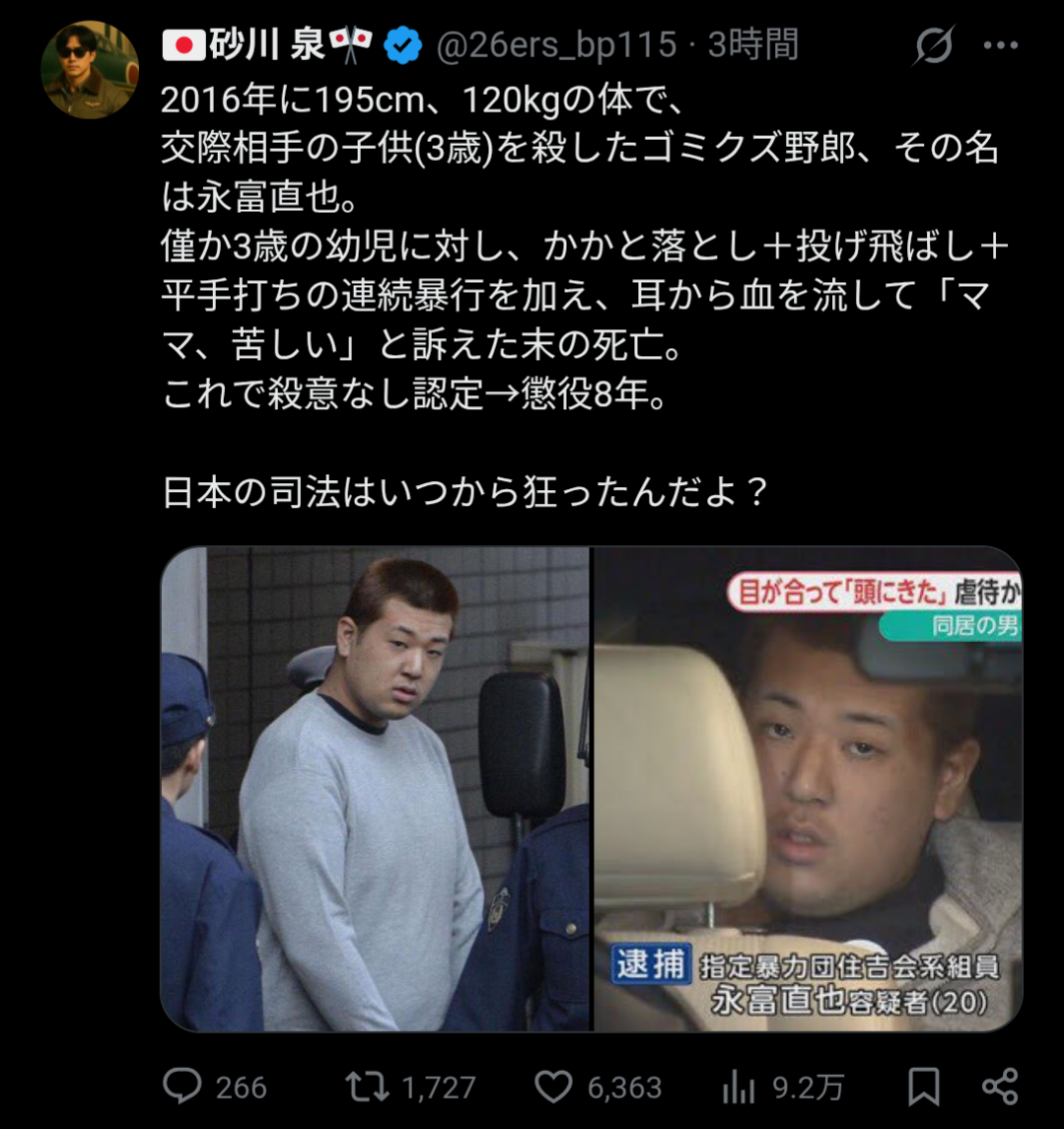Toggle the heart like icon
This screenshot has width=1064, height=1129.
(553, 1087)
